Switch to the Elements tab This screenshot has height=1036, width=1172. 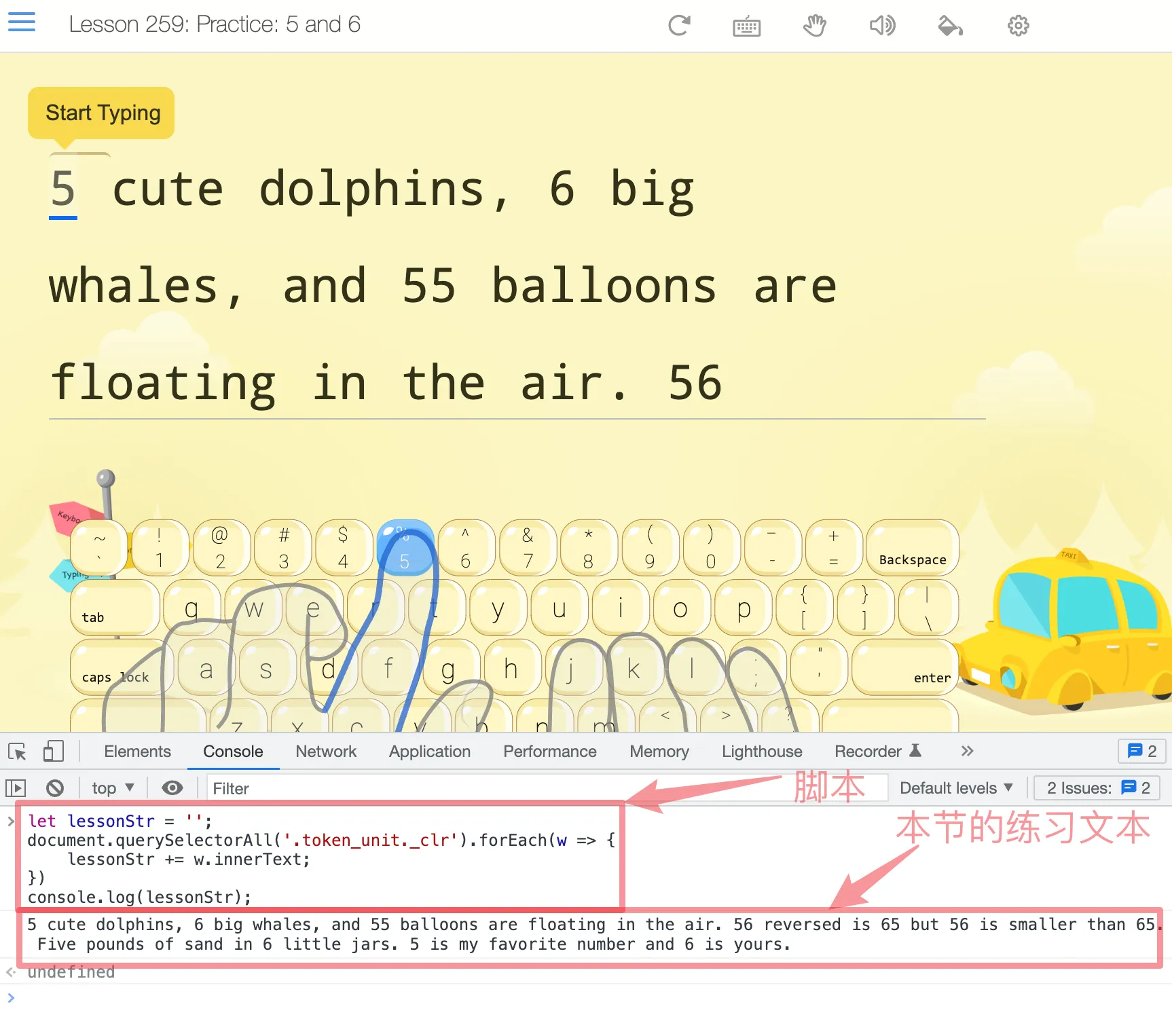(x=137, y=752)
